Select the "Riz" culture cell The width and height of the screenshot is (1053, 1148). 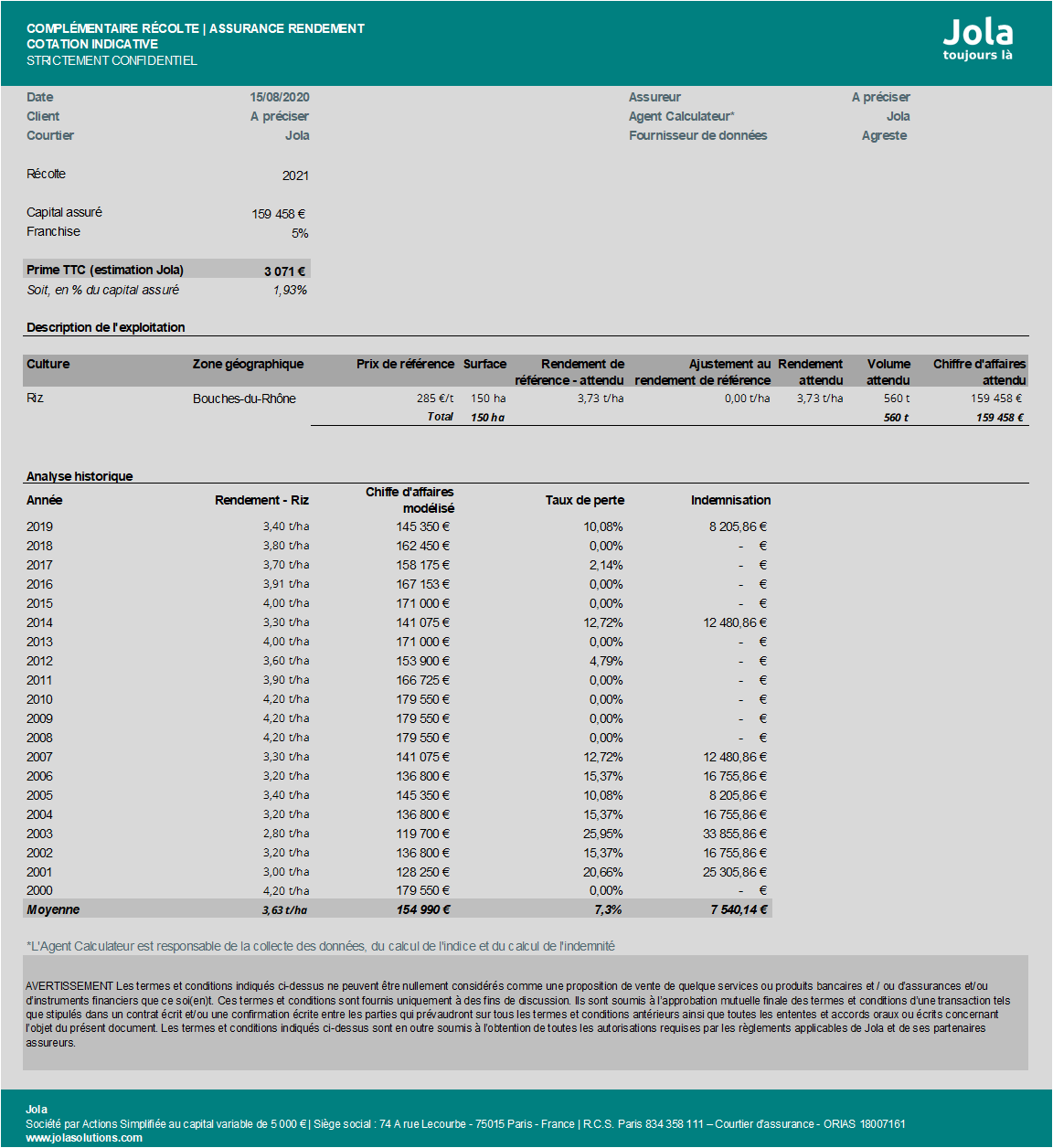35,398
